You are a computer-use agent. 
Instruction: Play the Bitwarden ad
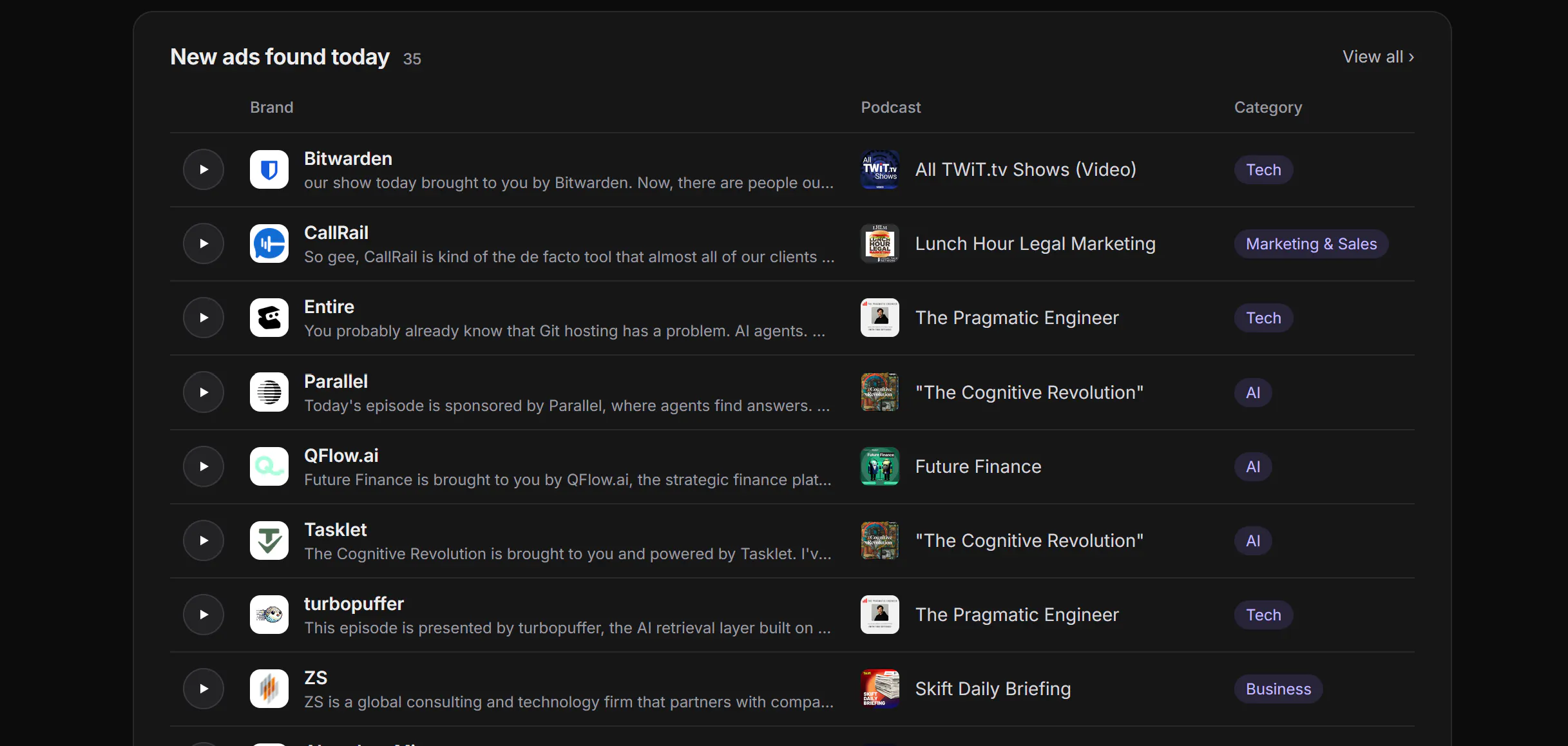204,169
